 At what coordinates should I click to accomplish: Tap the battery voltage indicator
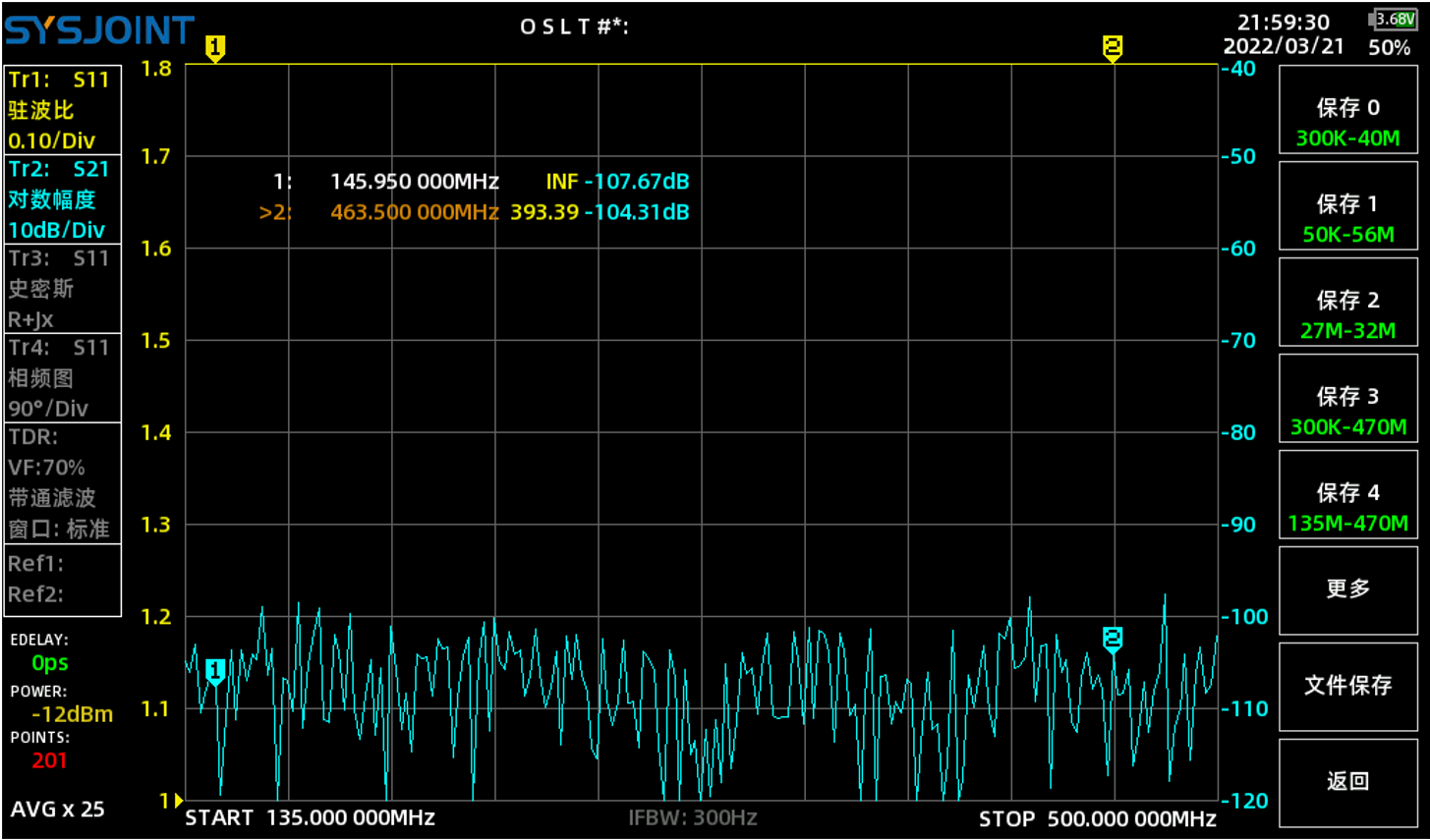1393,20
